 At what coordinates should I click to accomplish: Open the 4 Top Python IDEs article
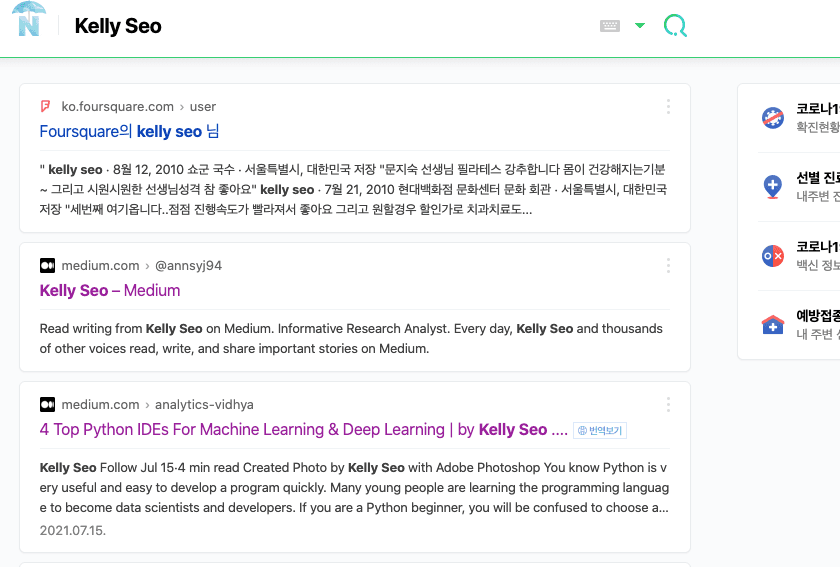pyautogui.click(x=304, y=429)
